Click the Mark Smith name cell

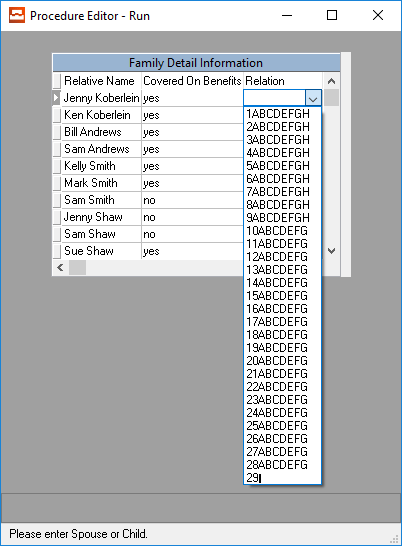pyautogui.click(x=101, y=184)
